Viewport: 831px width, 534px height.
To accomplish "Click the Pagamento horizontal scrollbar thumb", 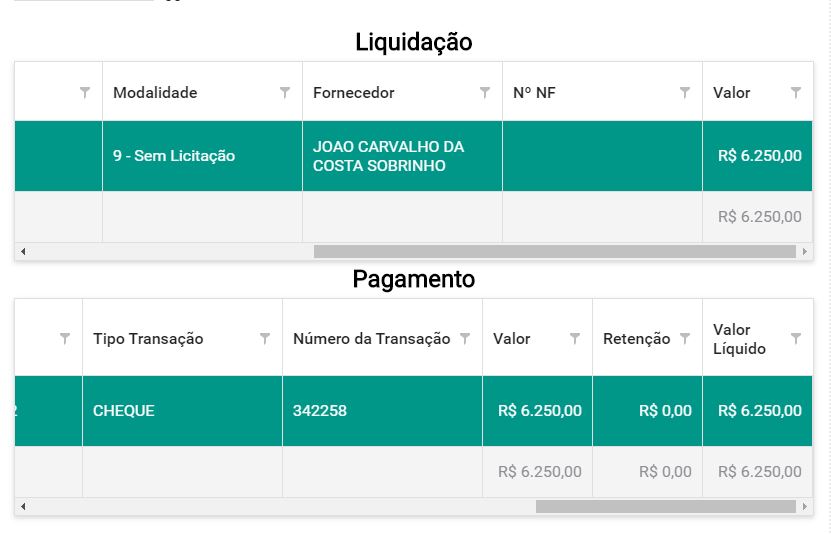I will click(666, 506).
